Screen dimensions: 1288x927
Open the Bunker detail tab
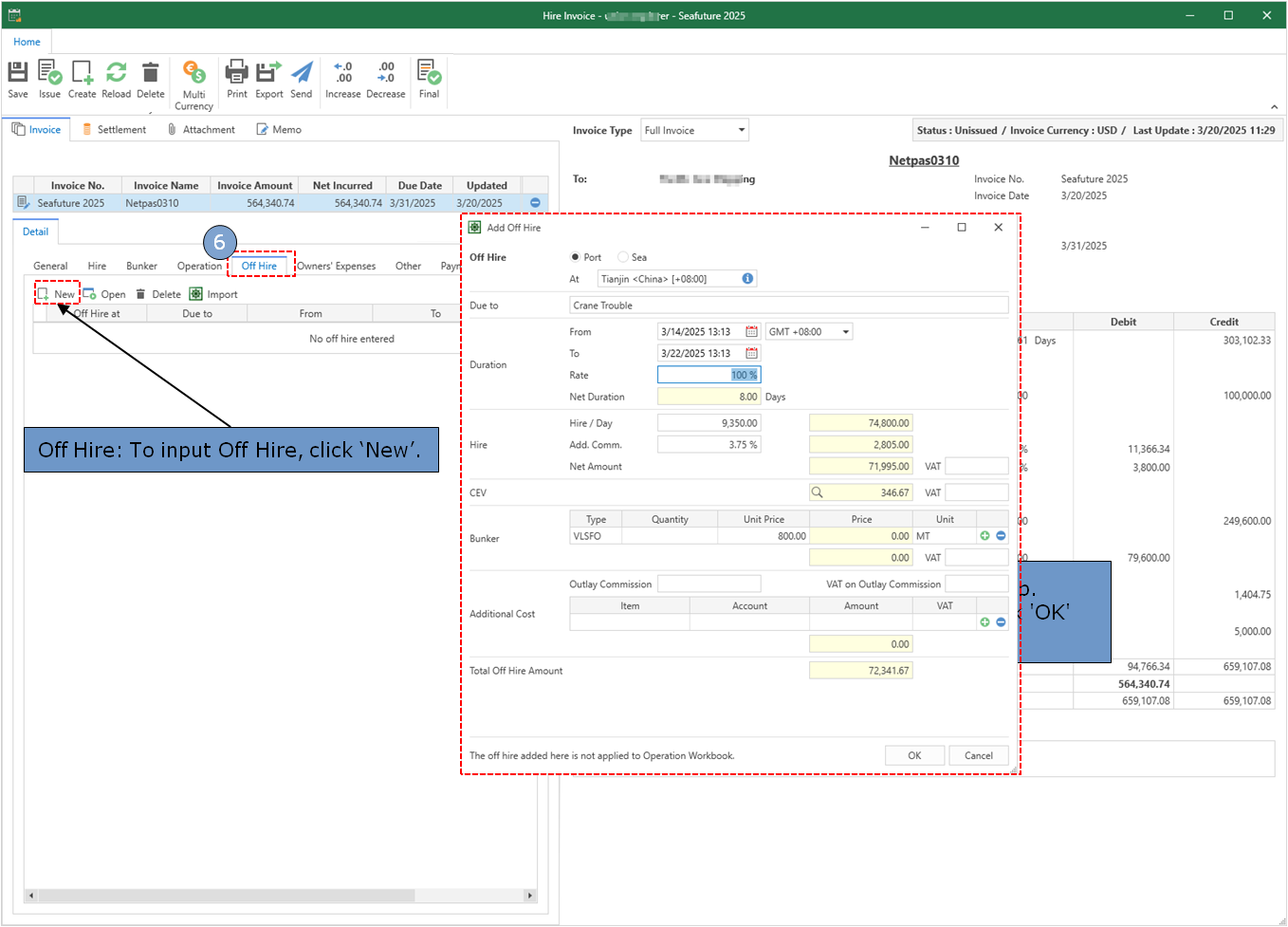[x=141, y=266]
